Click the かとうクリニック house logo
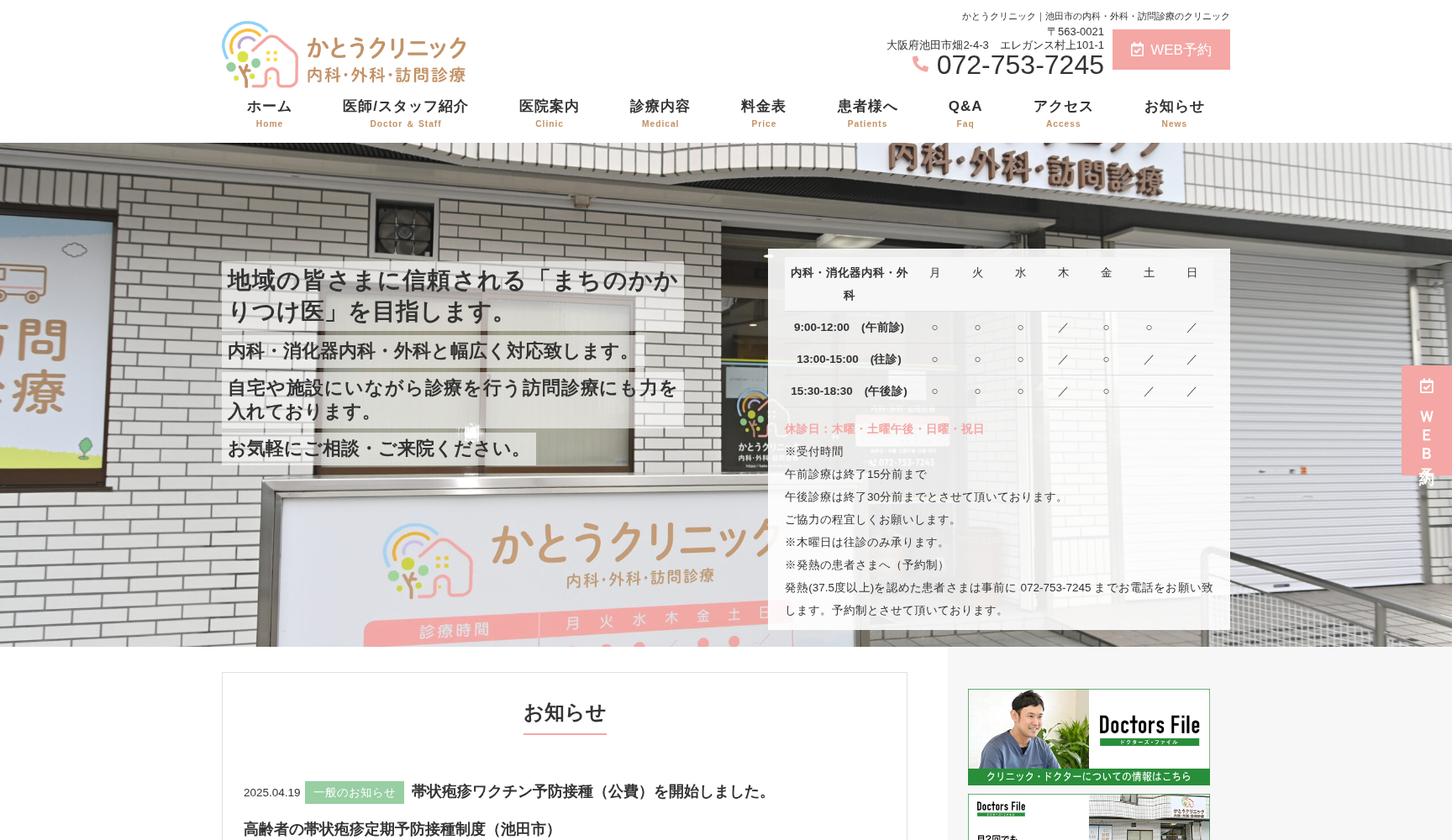The height and width of the screenshot is (840, 1452). click(260, 53)
